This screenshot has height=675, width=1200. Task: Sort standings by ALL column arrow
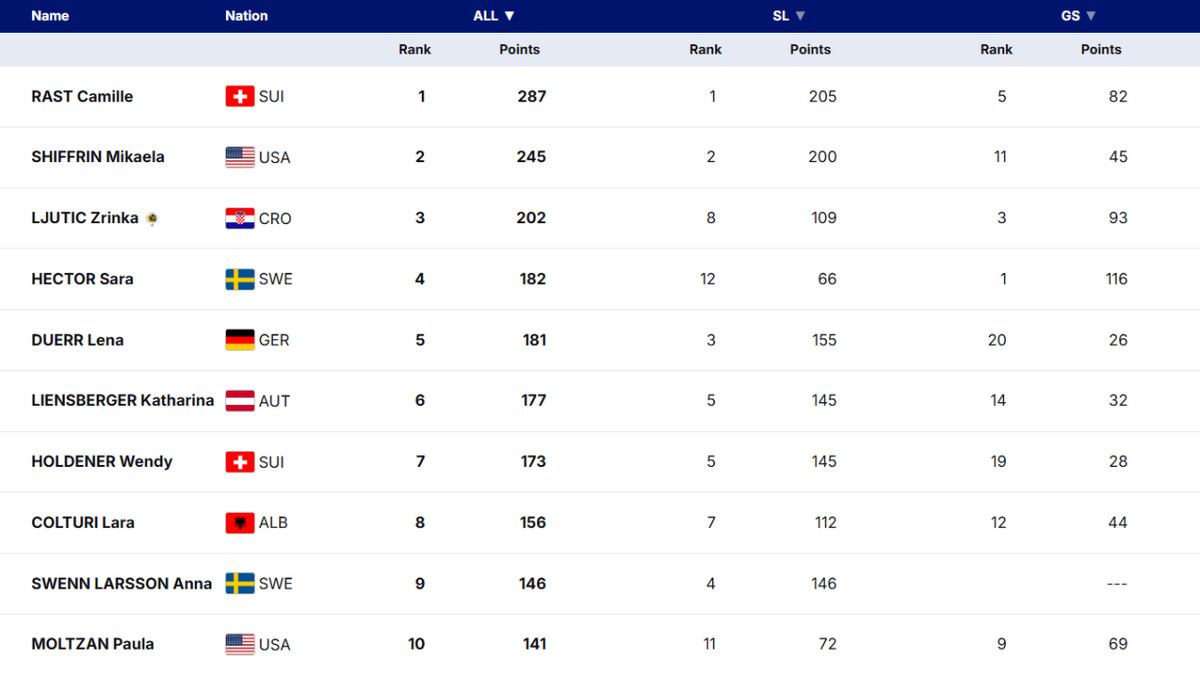coord(509,16)
